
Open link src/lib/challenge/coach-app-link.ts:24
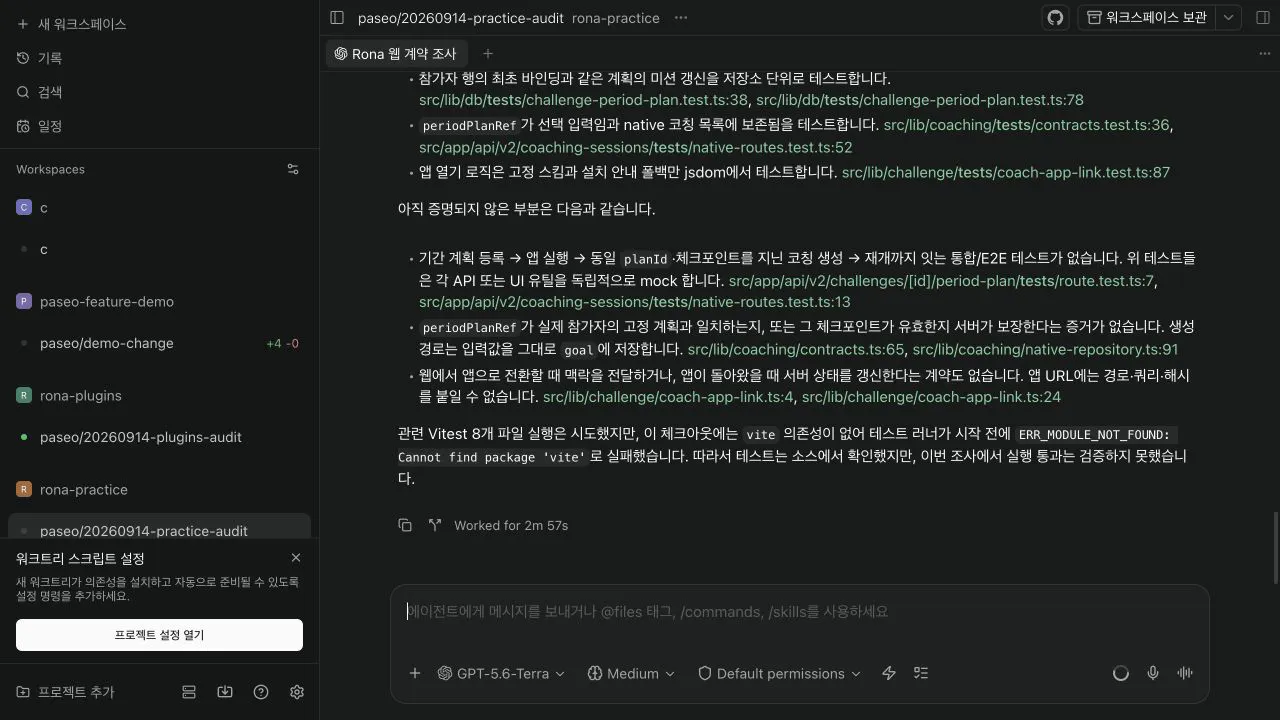(931, 397)
